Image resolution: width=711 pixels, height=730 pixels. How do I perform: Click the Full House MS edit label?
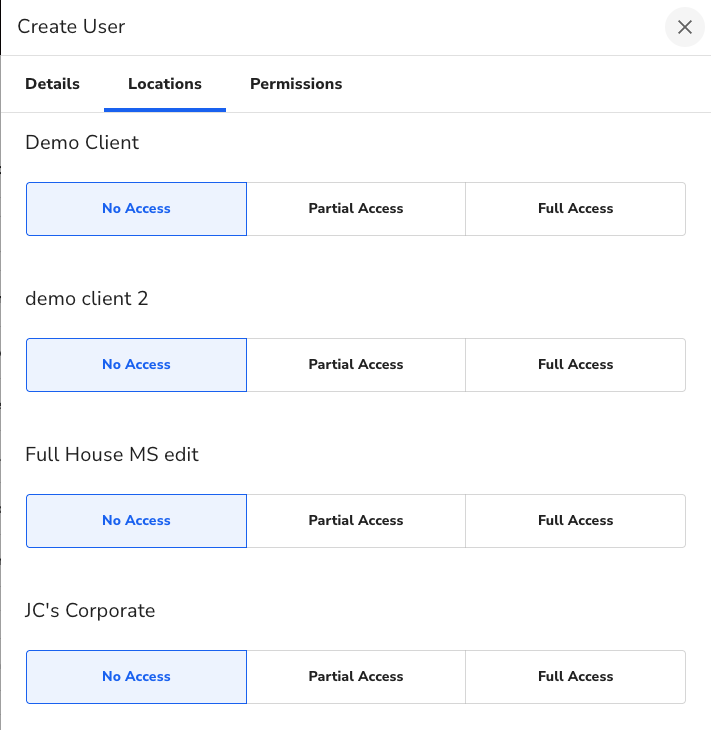click(x=112, y=455)
